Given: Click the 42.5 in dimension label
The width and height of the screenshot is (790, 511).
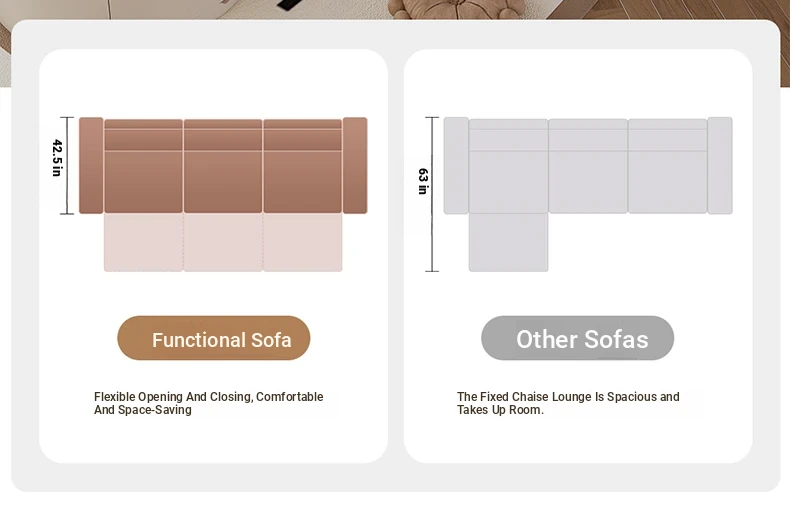Looking at the screenshot, I should pyautogui.click(x=57, y=158).
